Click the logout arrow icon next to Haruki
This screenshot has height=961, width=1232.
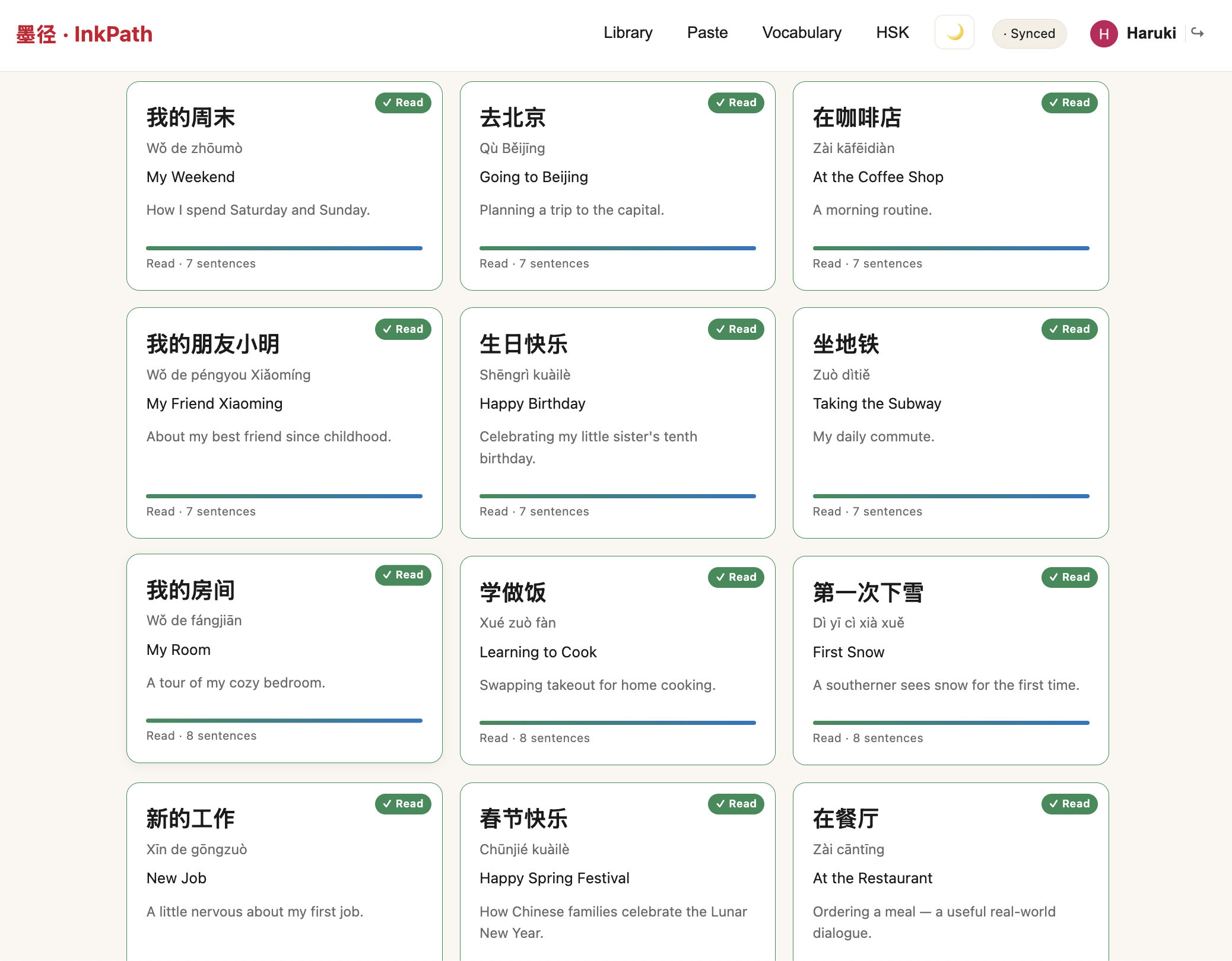(1198, 33)
